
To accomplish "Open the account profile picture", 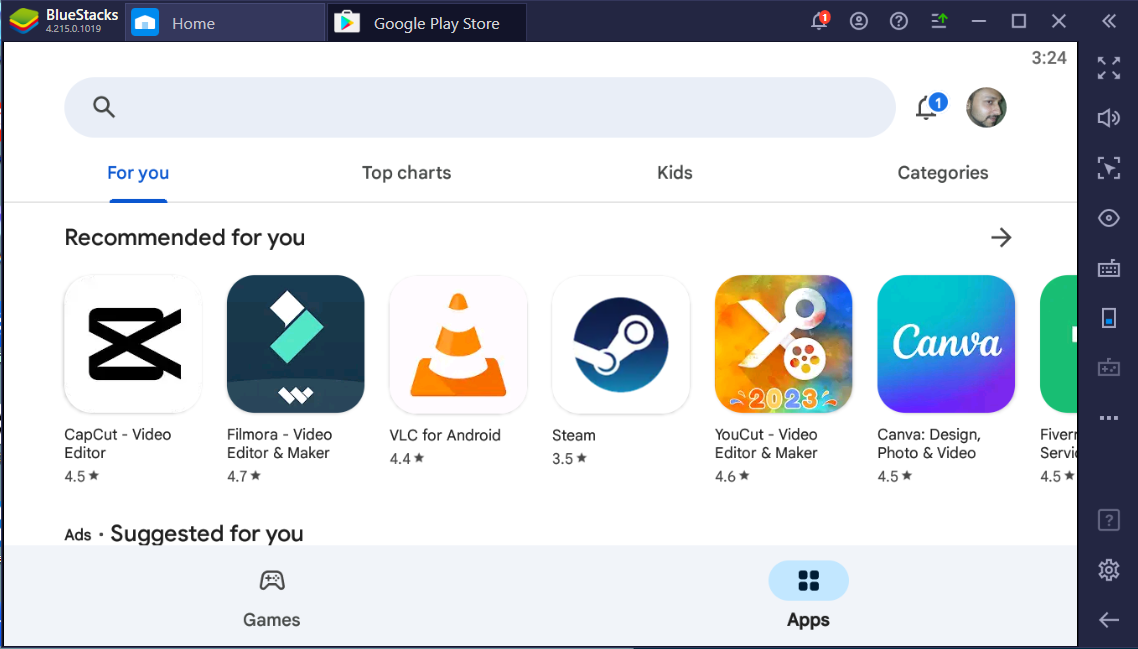I will tap(986, 107).
